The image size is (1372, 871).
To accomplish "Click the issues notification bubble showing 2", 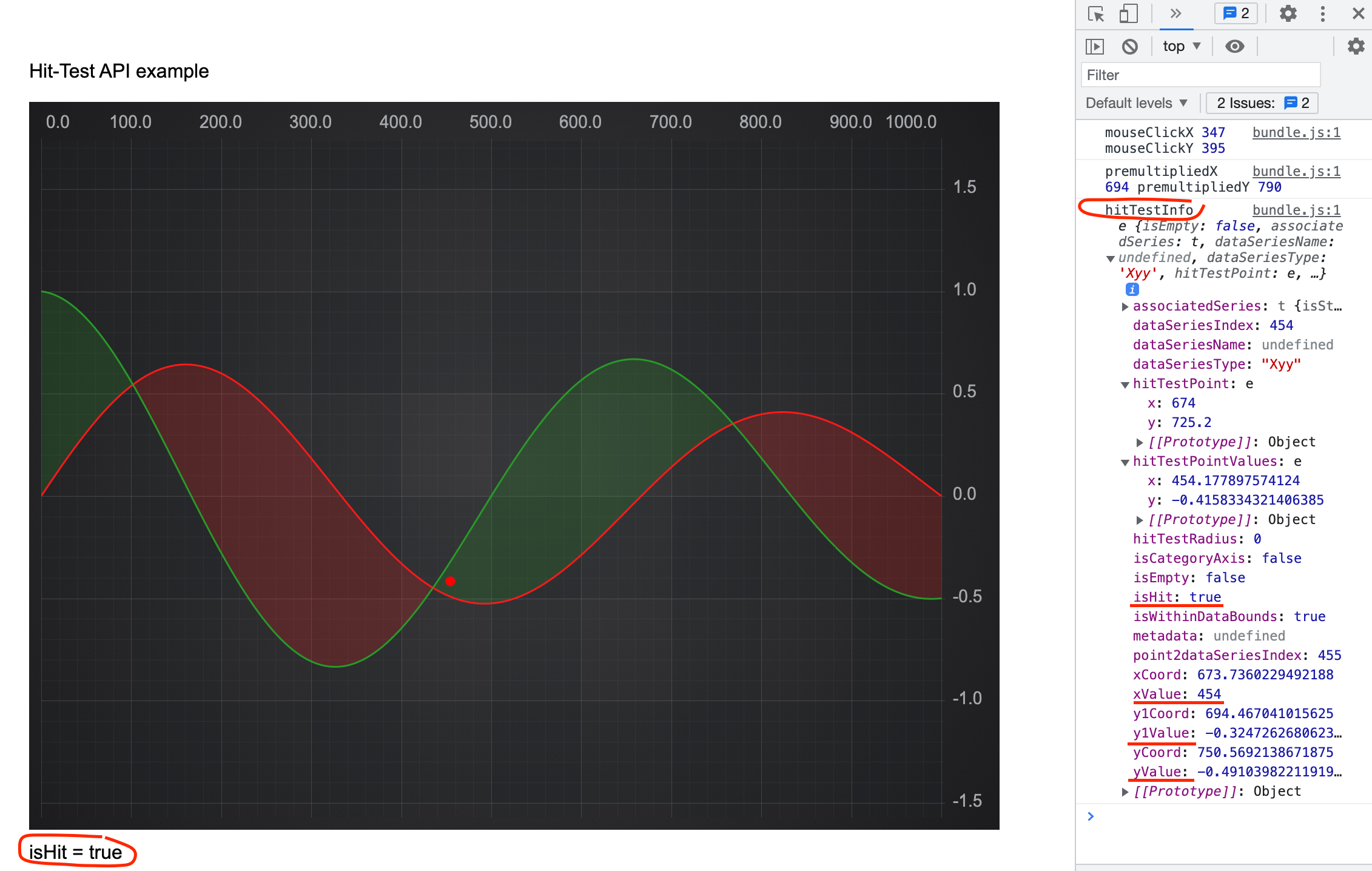I will pyautogui.click(x=1235, y=13).
